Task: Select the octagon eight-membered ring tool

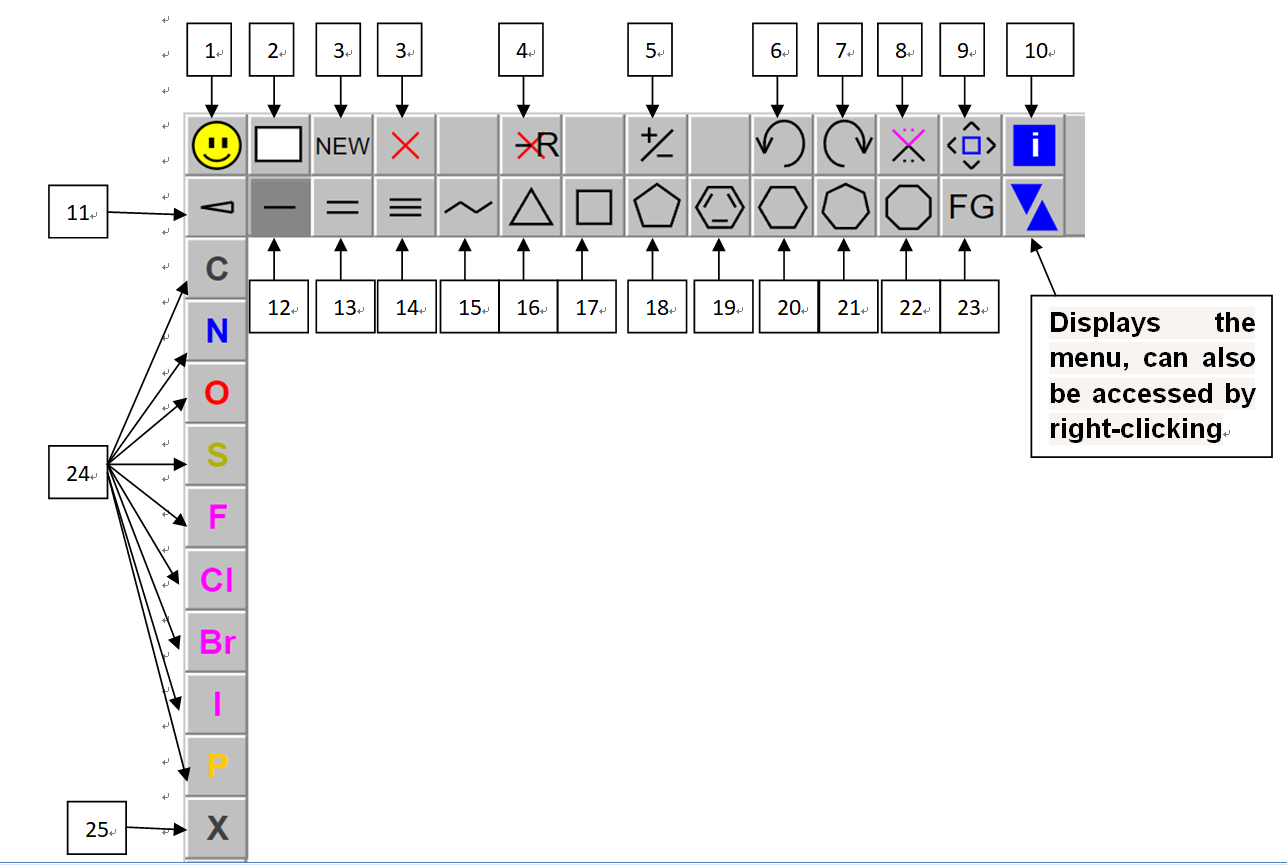Action: click(x=908, y=207)
